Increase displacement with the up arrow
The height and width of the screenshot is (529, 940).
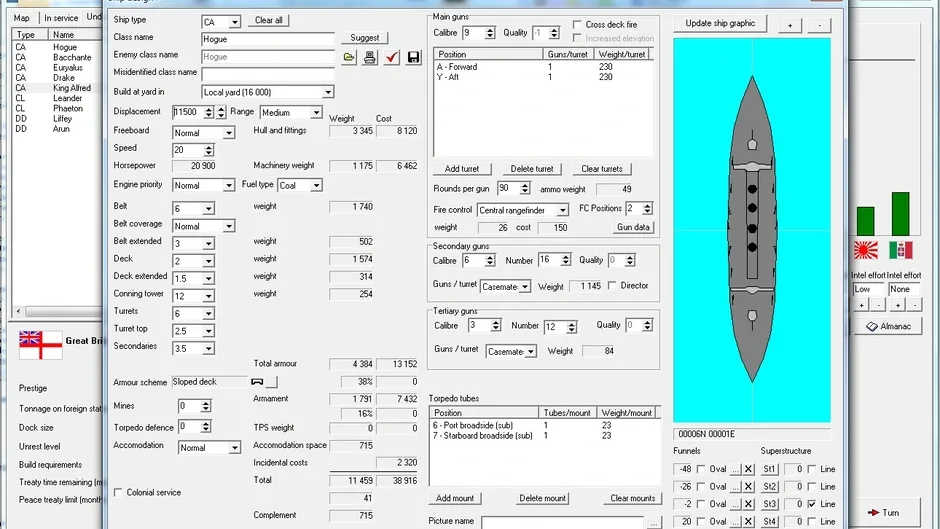[209, 109]
